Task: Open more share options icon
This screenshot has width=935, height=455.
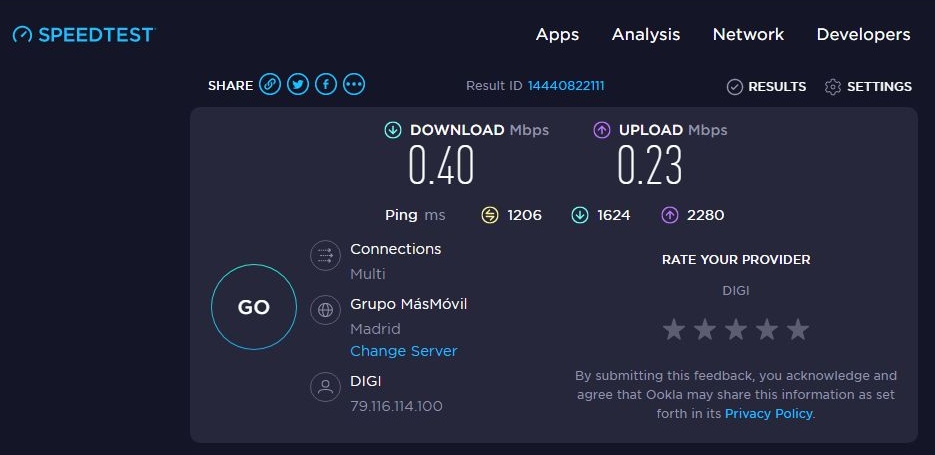Action: (354, 86)
